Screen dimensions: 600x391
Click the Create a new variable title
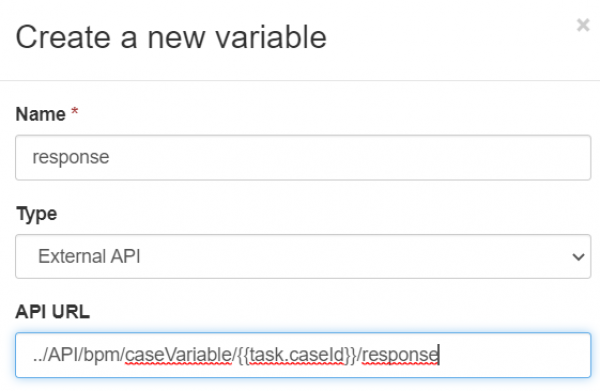click(171, 37)
